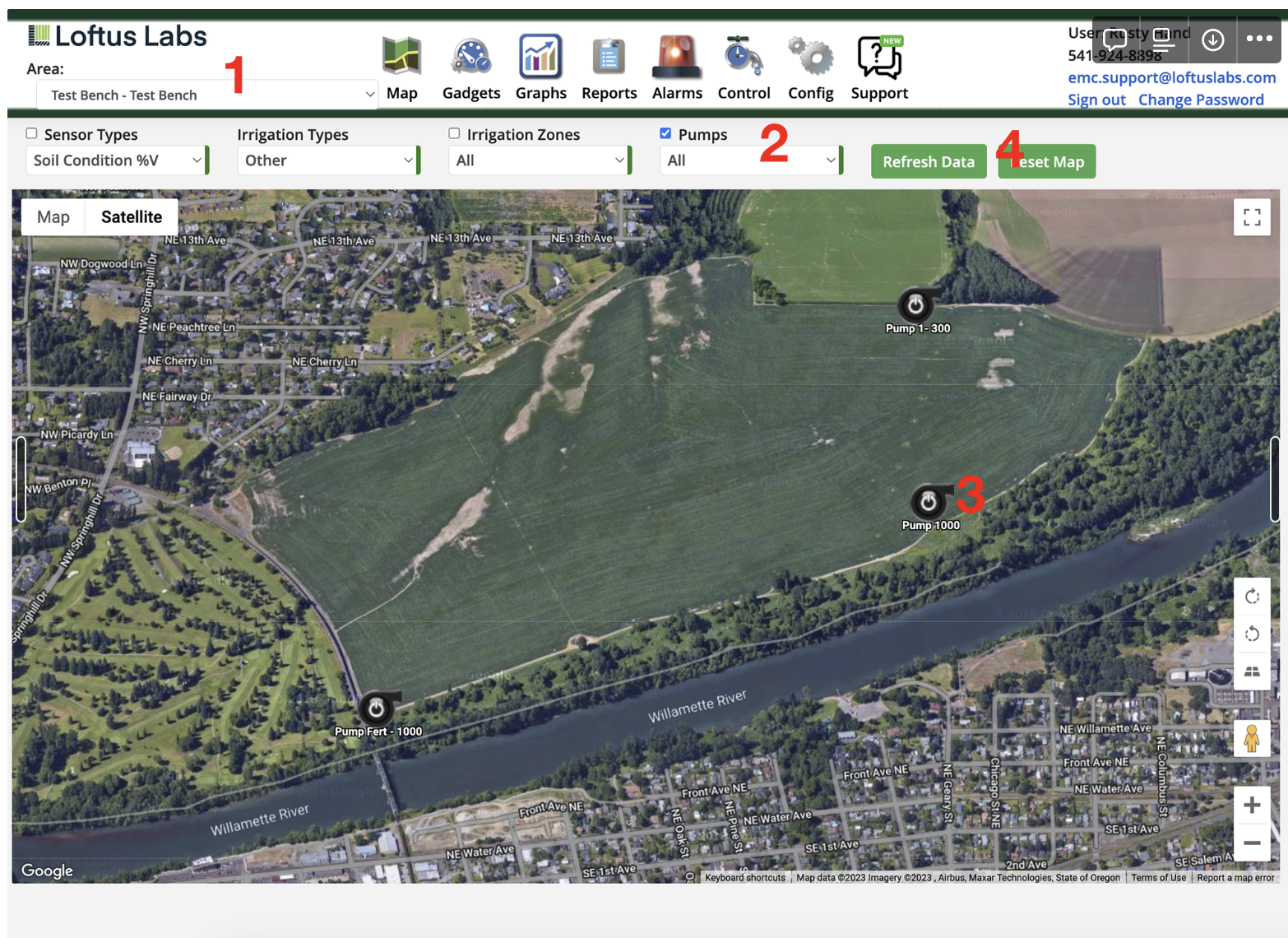The height and width of the screenshot is (938, 1288).
Task: Enable the Sensor Types checkbox
Action: point(31,133)
